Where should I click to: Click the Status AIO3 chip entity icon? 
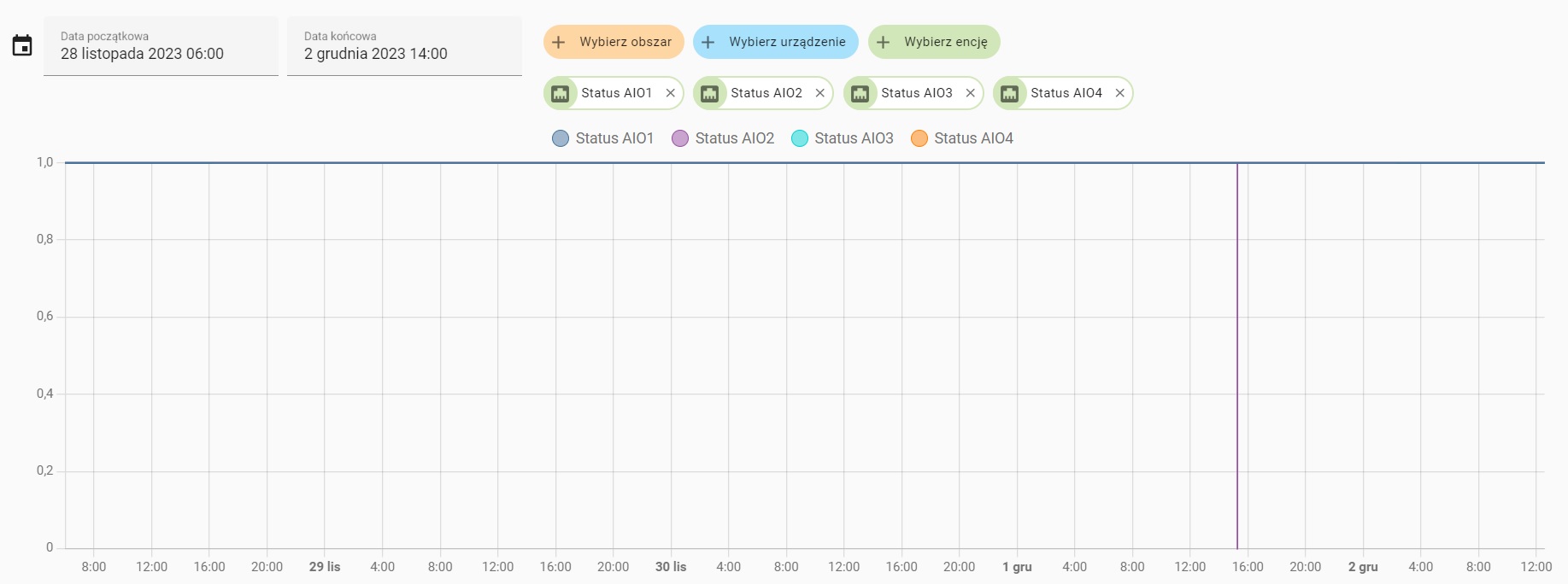tap(860, 94)
